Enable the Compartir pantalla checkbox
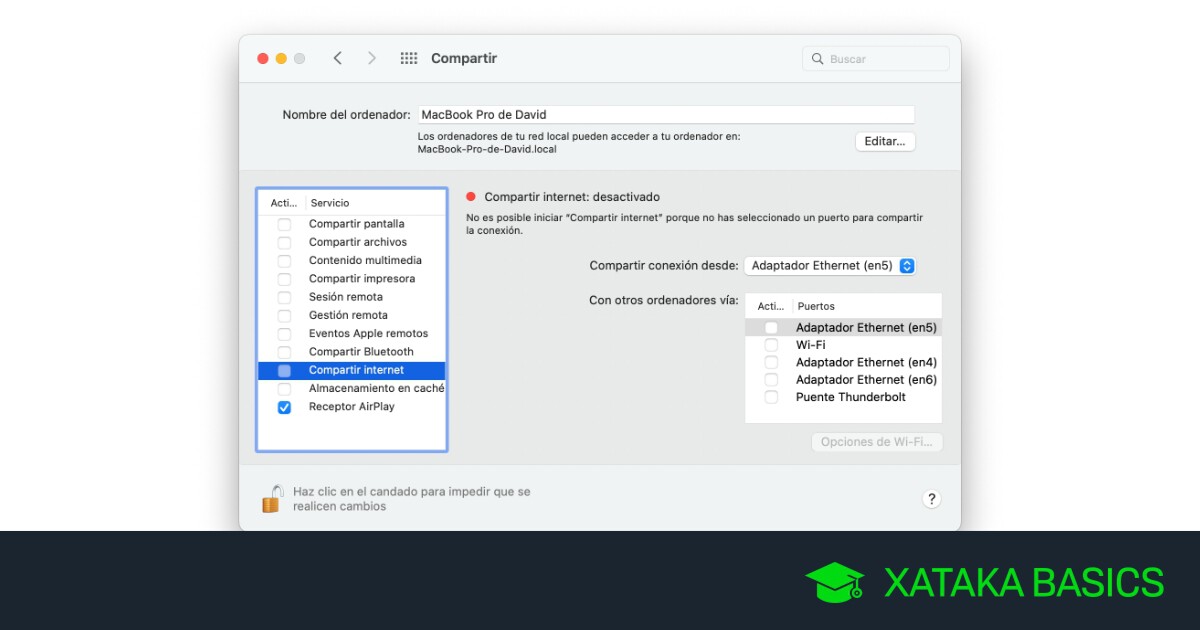The height and width of the screenshot is (630, 1200). tap(284, 224)
